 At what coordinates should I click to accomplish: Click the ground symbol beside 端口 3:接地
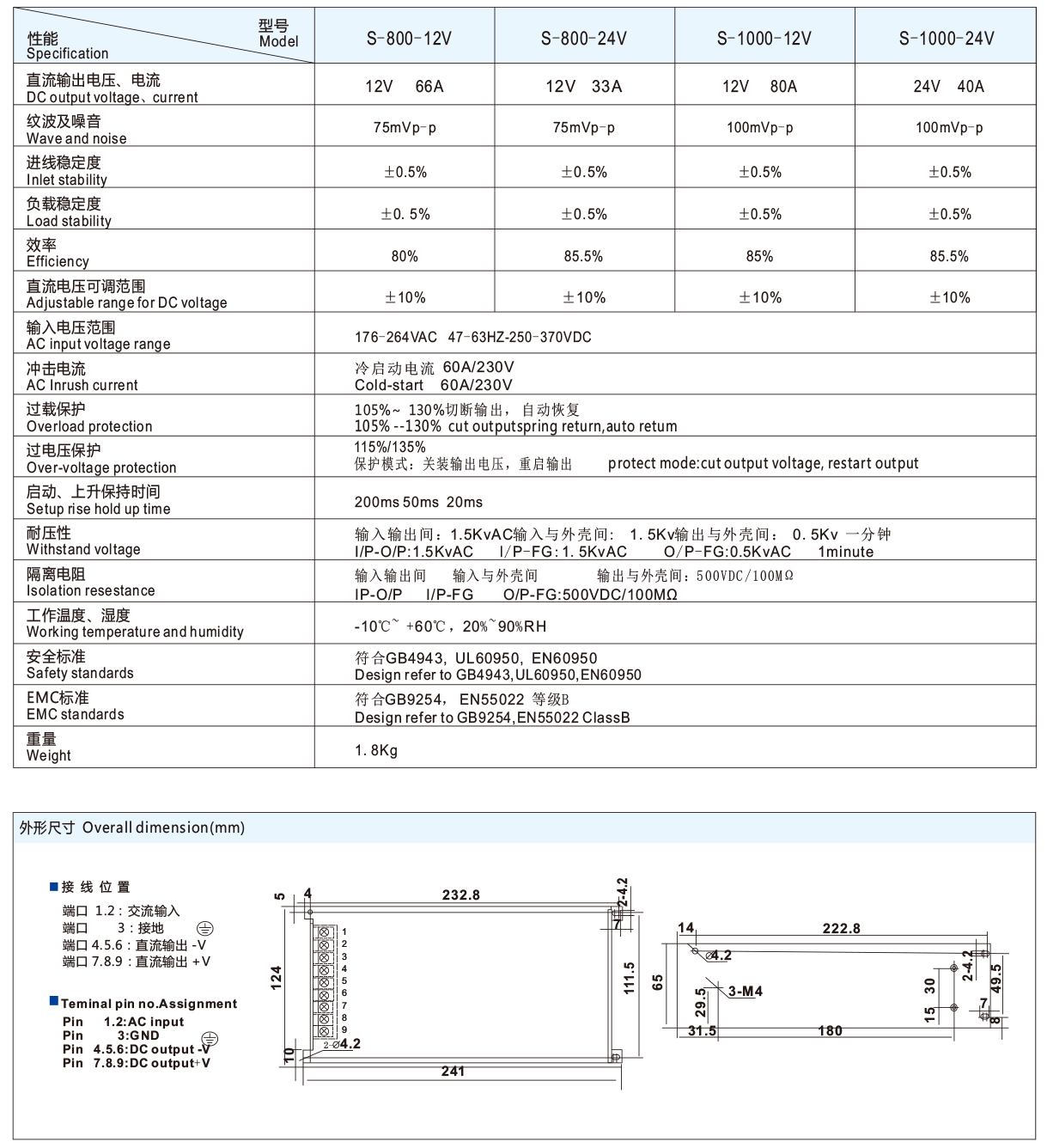[x=204, y=928]
